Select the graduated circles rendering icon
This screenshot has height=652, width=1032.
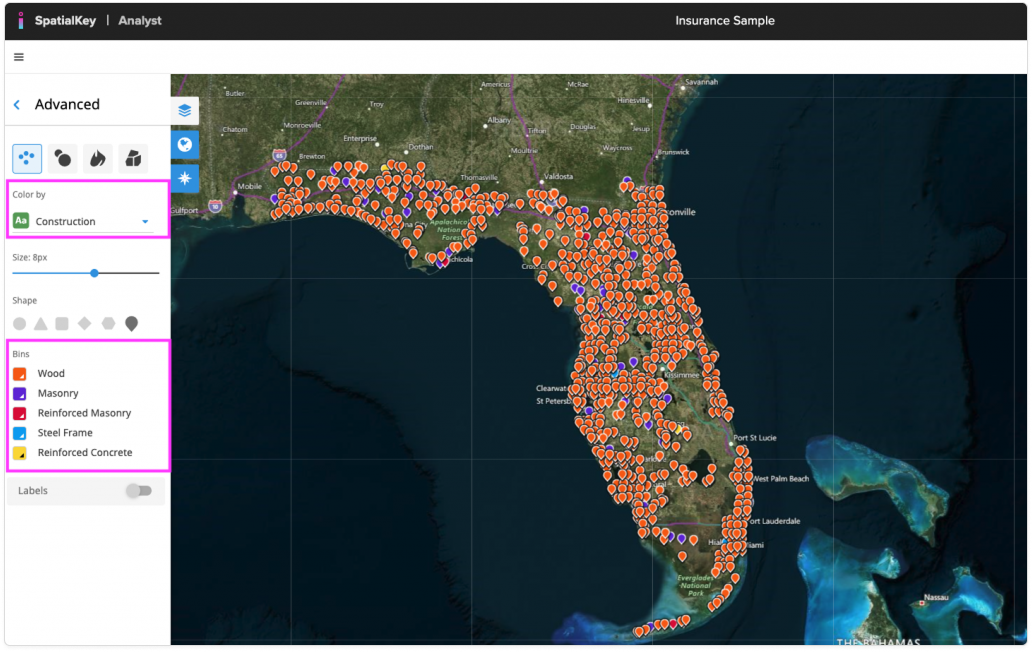(x=62, y=158)
